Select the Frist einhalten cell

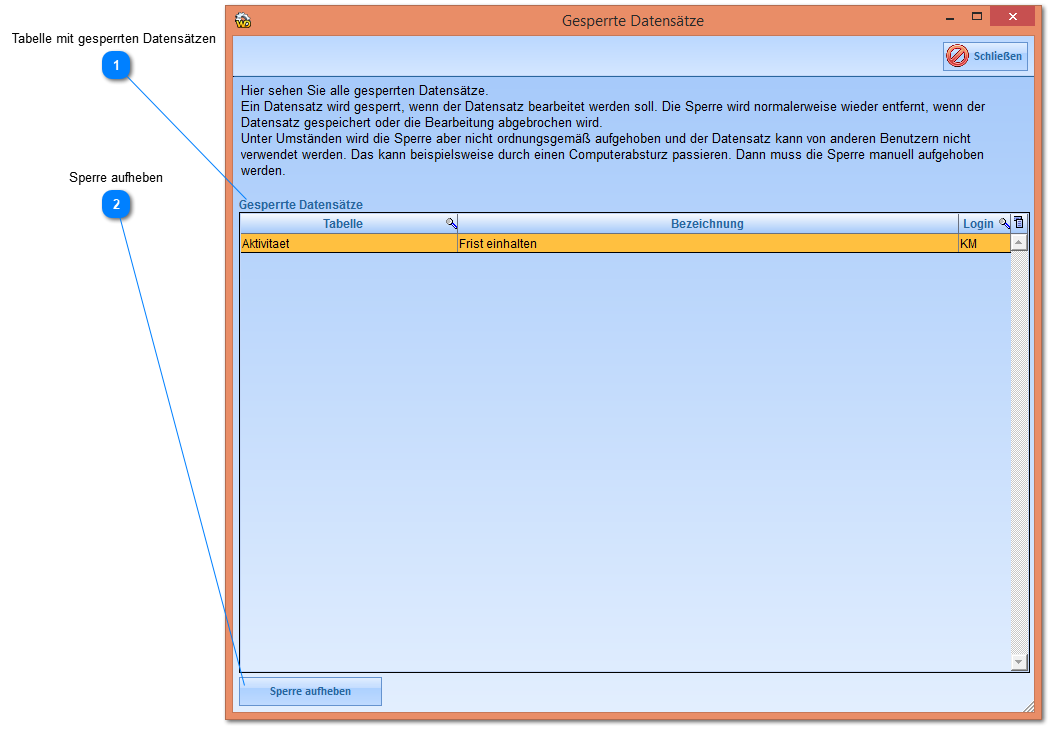[x=708, y=243]
